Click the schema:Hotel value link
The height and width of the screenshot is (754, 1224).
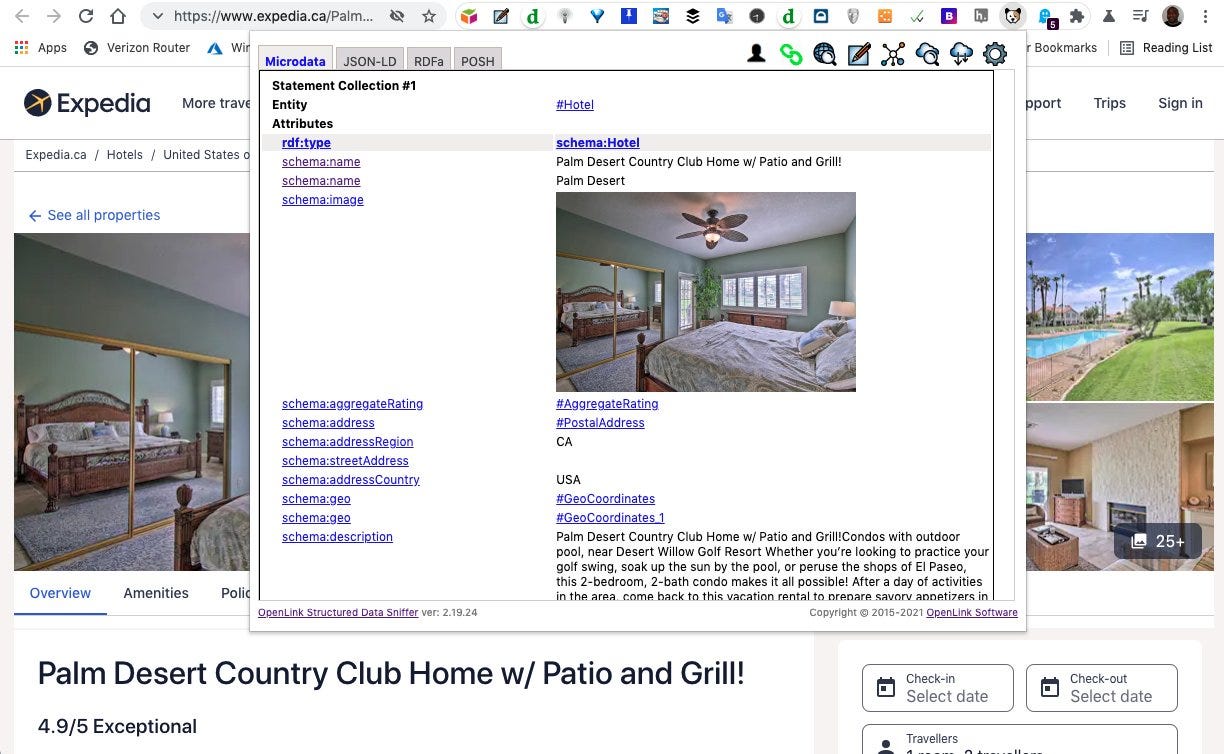click(598, 143)
